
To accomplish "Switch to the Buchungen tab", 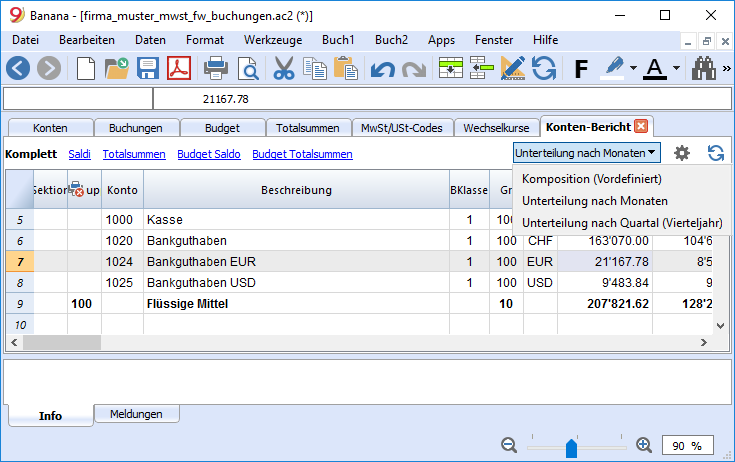I will [135, 128].
